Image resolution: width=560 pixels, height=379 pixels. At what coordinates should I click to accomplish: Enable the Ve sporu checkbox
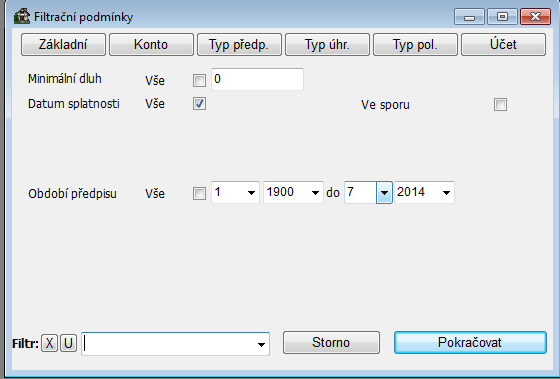[500, 105]
